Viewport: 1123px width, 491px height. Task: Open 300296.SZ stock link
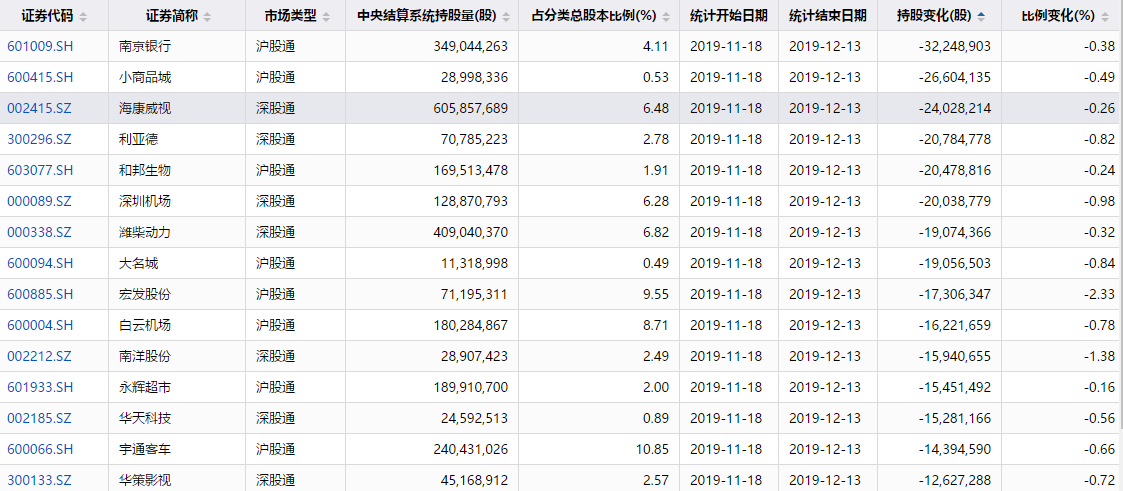click(39, 140)
